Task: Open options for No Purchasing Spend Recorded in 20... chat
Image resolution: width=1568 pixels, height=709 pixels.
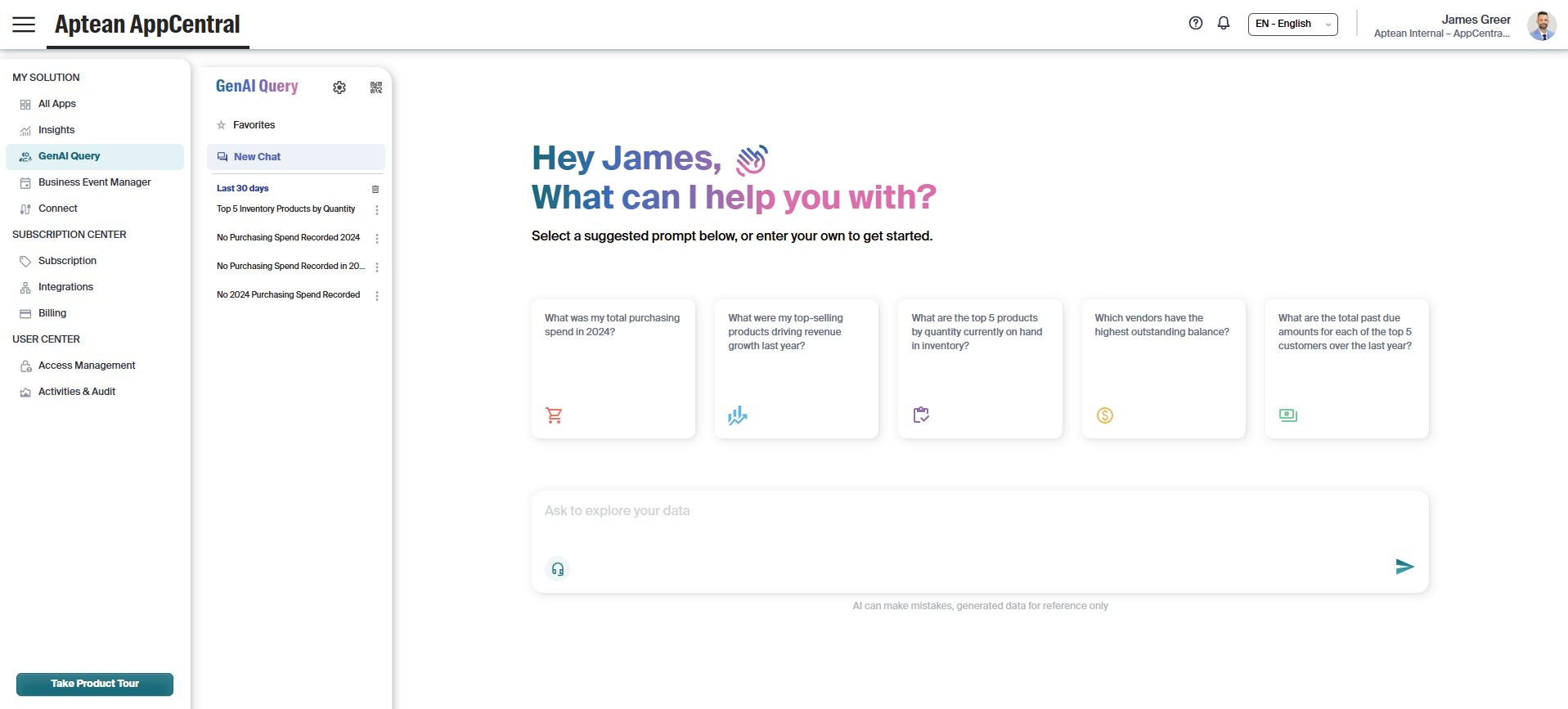Action: (x=377, y=267)
